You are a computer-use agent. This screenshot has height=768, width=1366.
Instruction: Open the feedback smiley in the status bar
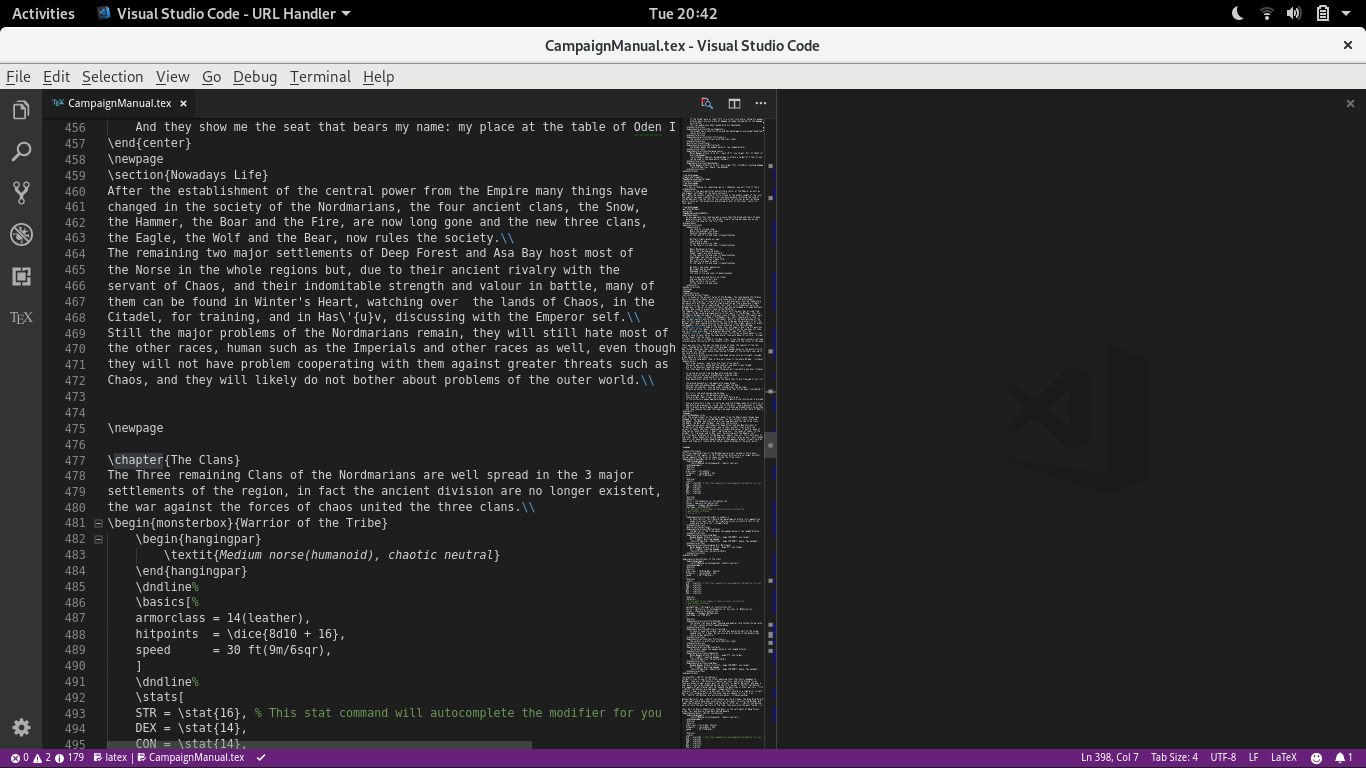tap(1318, 757)
